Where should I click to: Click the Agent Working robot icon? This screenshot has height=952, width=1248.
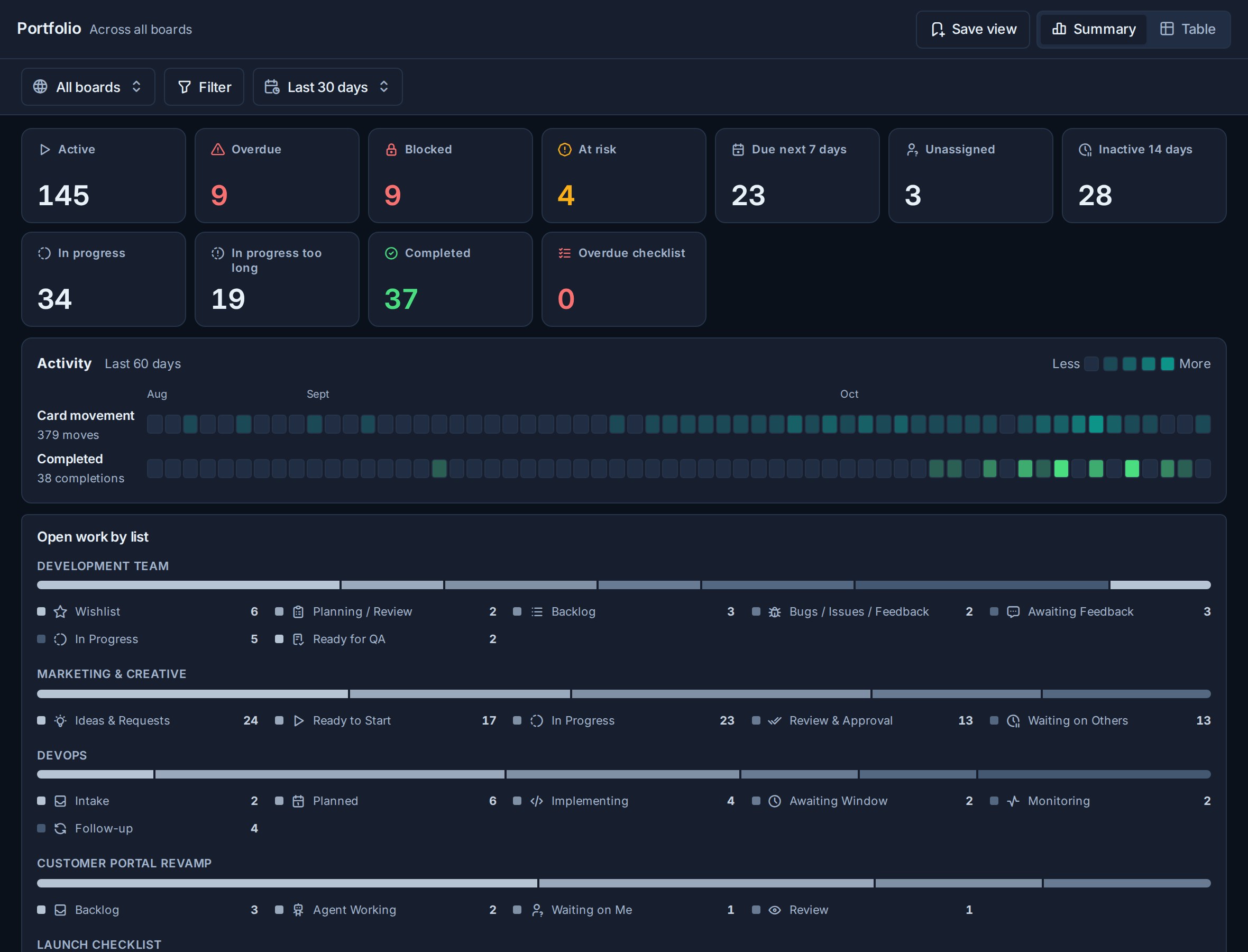pyautogui.click(x=298, y=910)
